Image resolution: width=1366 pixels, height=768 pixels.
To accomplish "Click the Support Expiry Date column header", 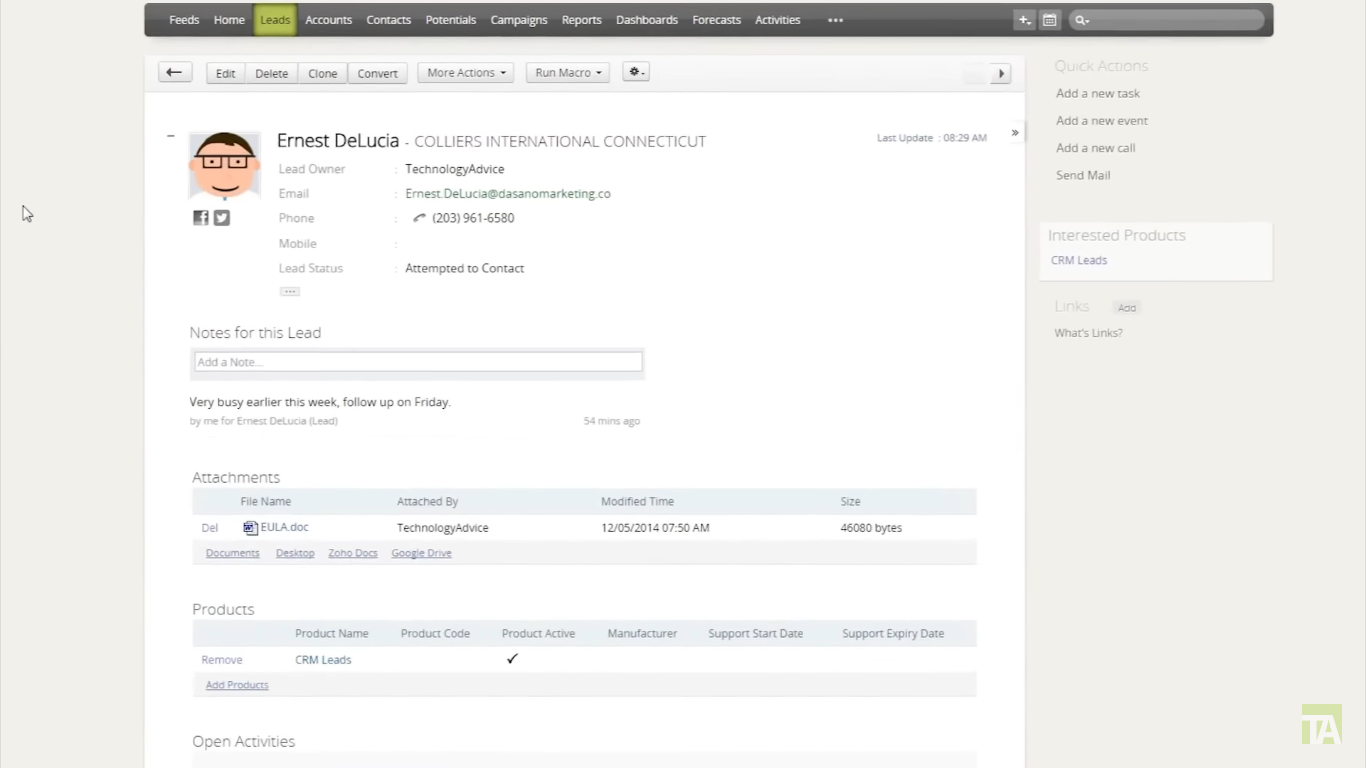I will pos(893,634).
